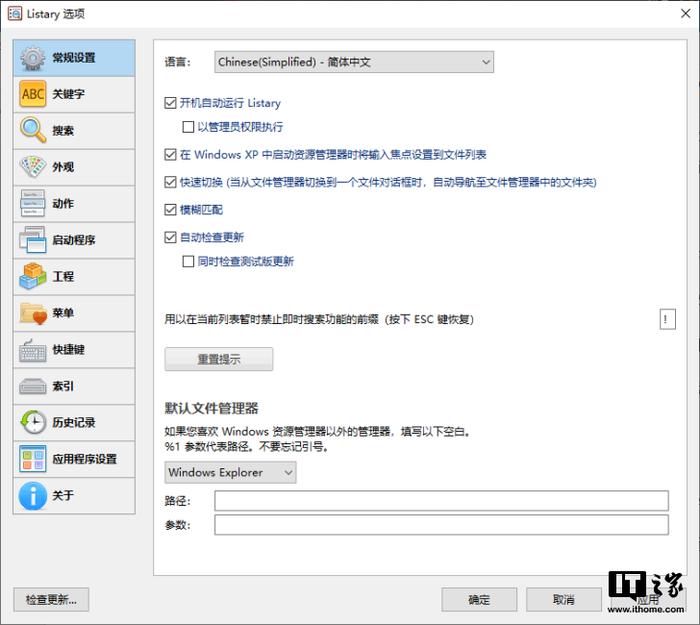This screenshot has width=700, height=625.
Task: Click the 默认文件管理器 heading text
Action: click(x=212, y=408)
